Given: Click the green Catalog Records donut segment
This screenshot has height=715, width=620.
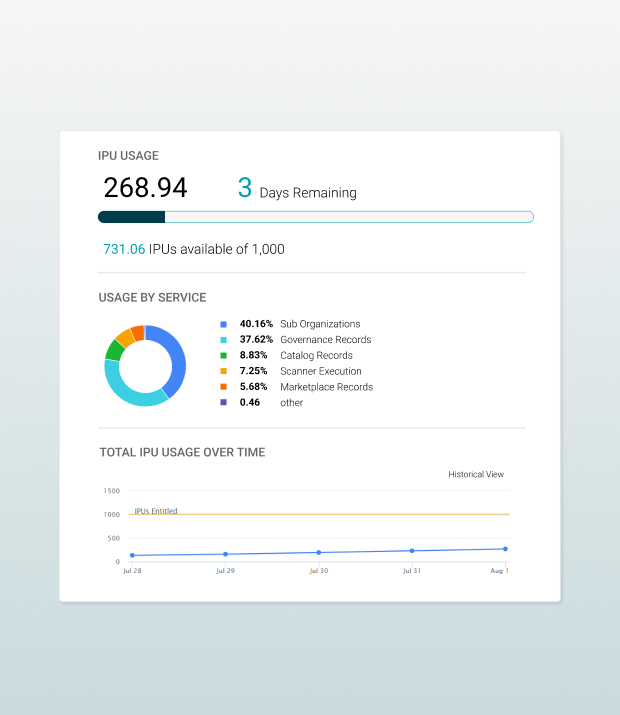Looking at the screenshot, I should click(113, 349).
